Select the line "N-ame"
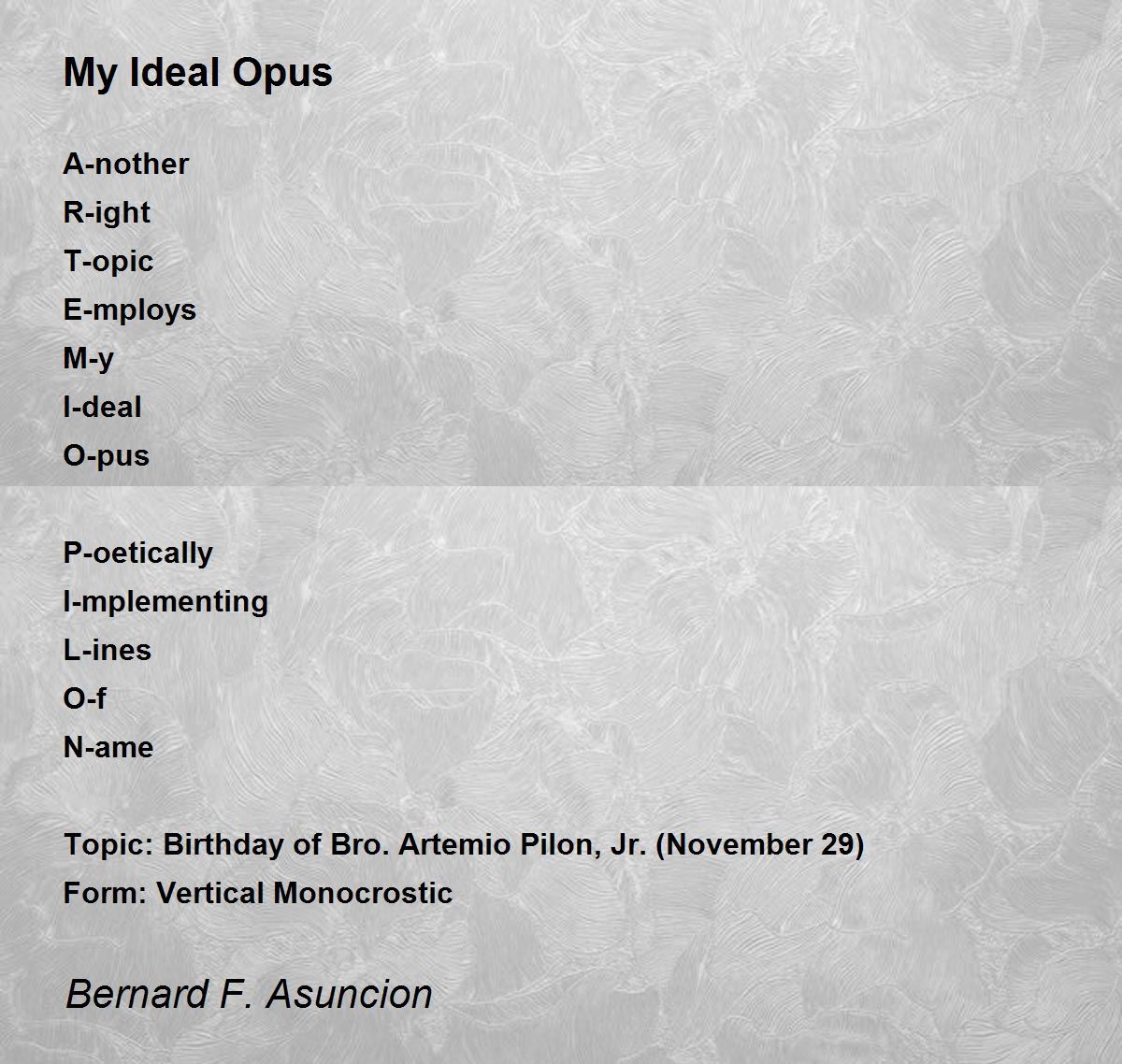Screen dimensions: 1122x1064 (x=108, y=747)
